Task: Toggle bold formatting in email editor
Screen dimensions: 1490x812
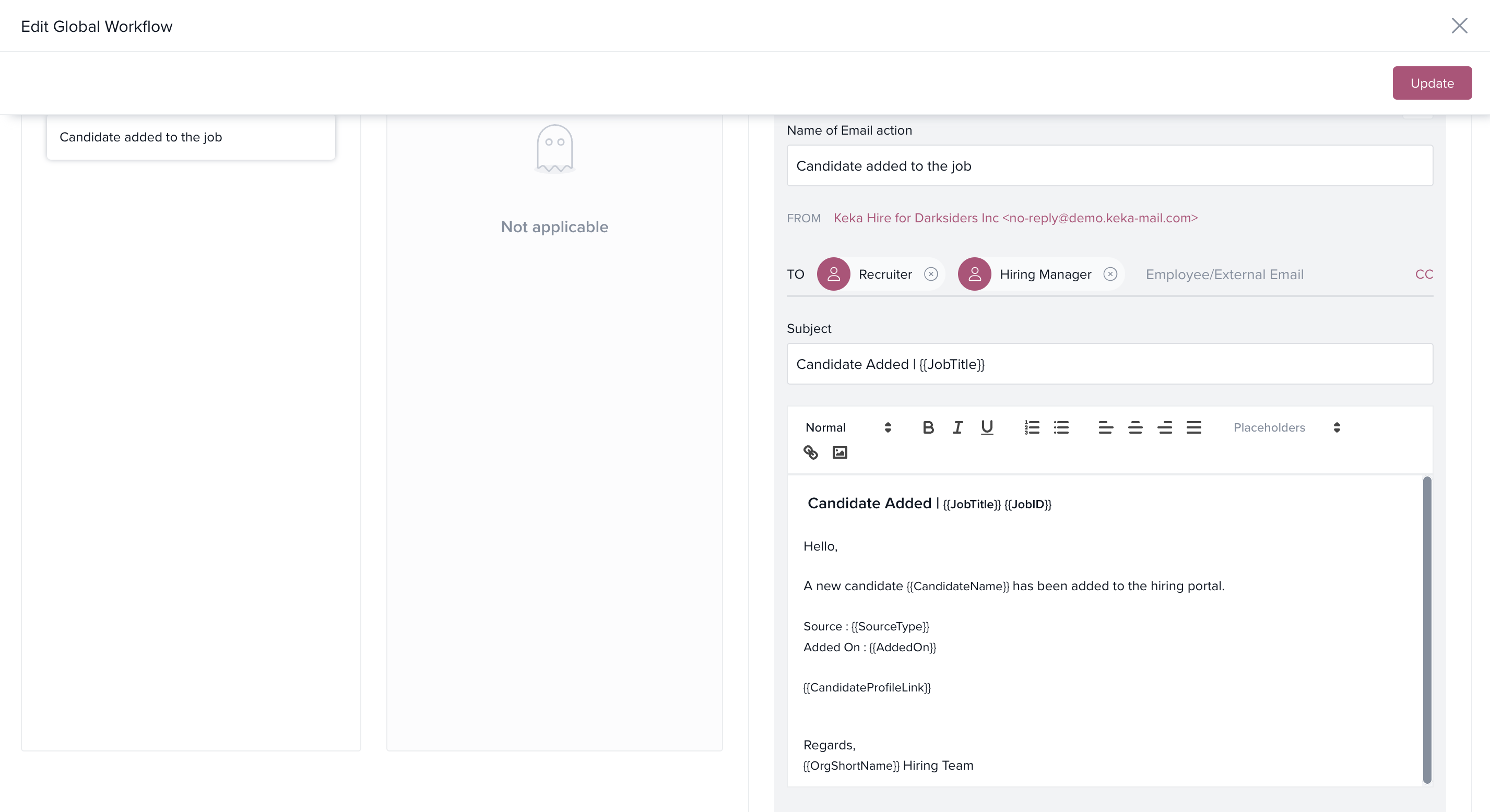Action: [928, 427]
